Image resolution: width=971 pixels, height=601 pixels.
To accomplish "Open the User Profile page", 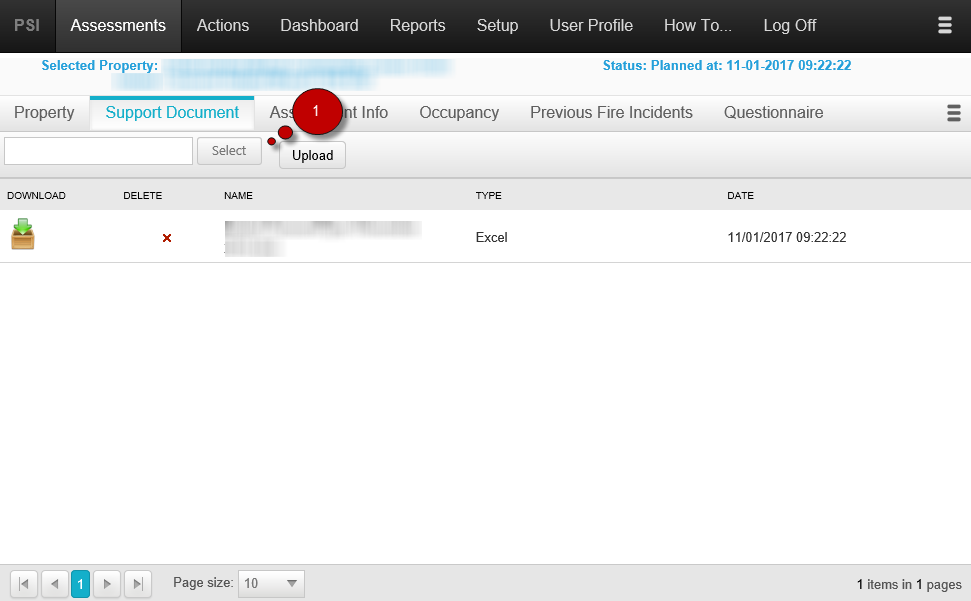I will [x=591, y=25].
